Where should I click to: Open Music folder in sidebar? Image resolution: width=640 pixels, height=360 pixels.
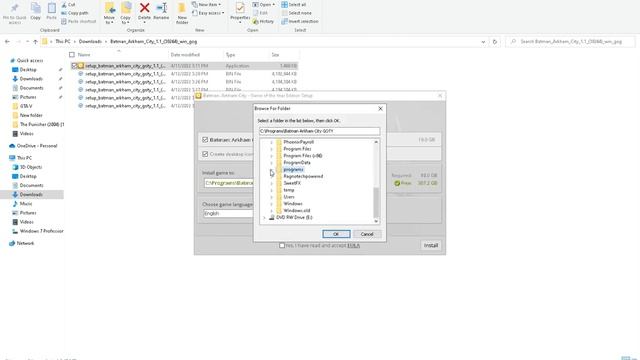22,204
